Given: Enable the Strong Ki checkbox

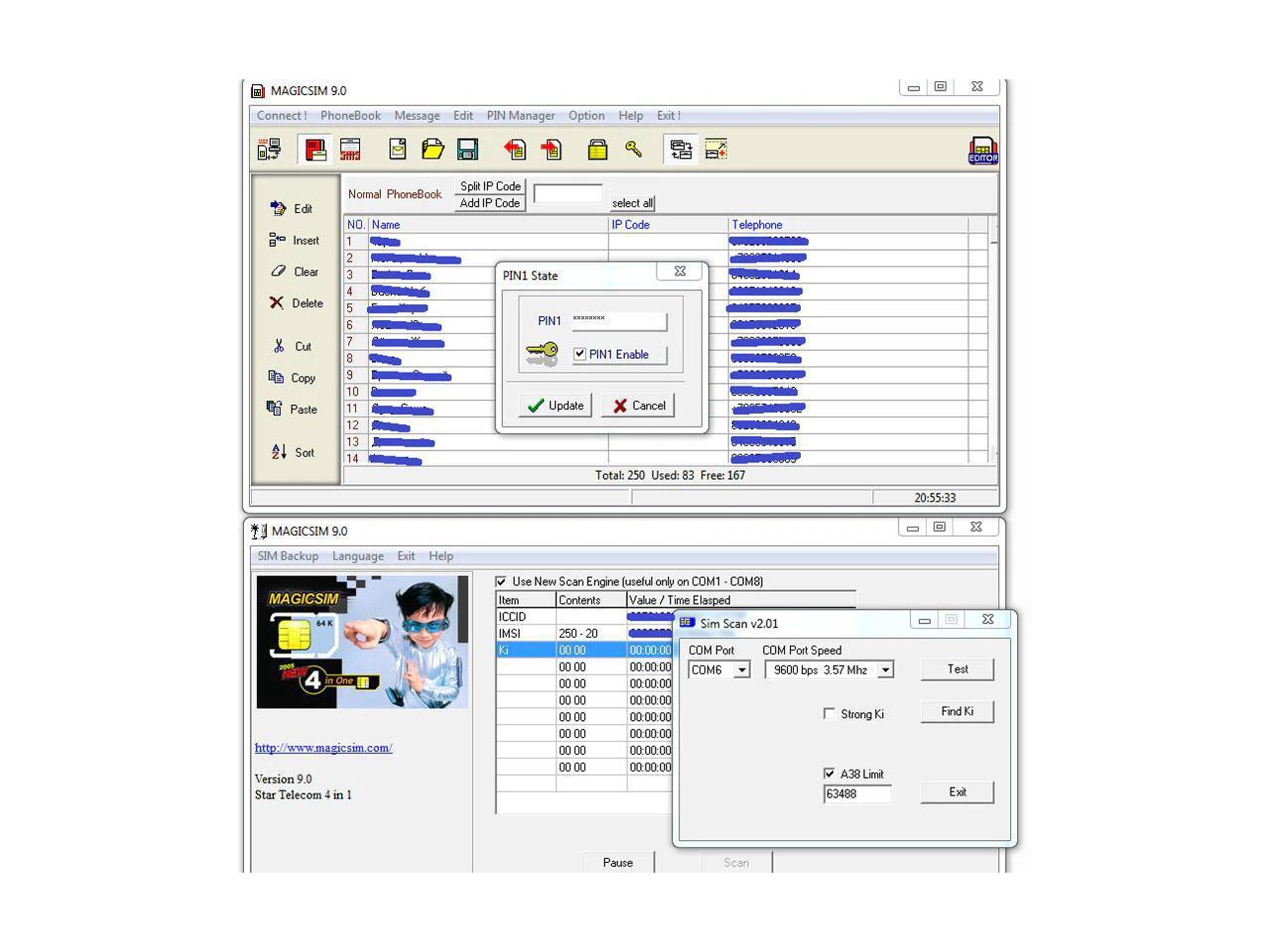Looking at the screenshot, I should click(829, 714).
